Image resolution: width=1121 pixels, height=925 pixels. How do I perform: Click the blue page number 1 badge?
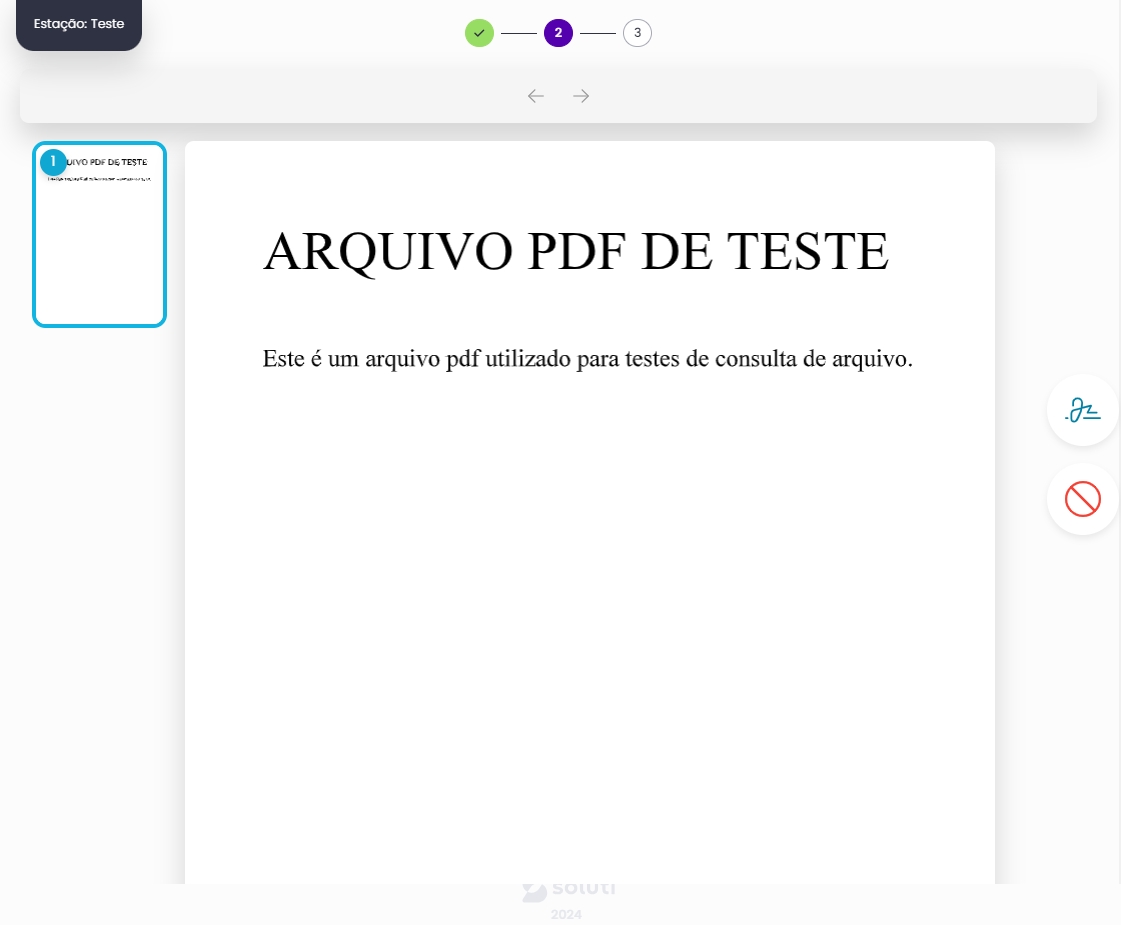pos(53,162)
